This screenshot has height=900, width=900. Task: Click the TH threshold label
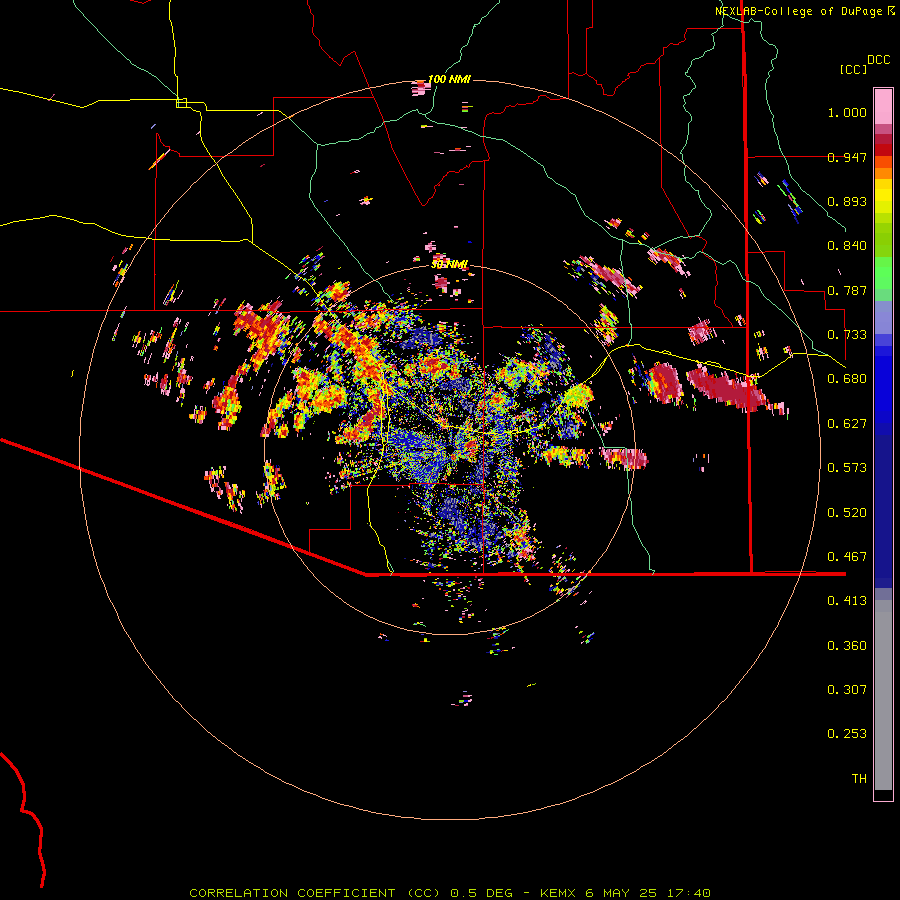(x=859, y=778)
